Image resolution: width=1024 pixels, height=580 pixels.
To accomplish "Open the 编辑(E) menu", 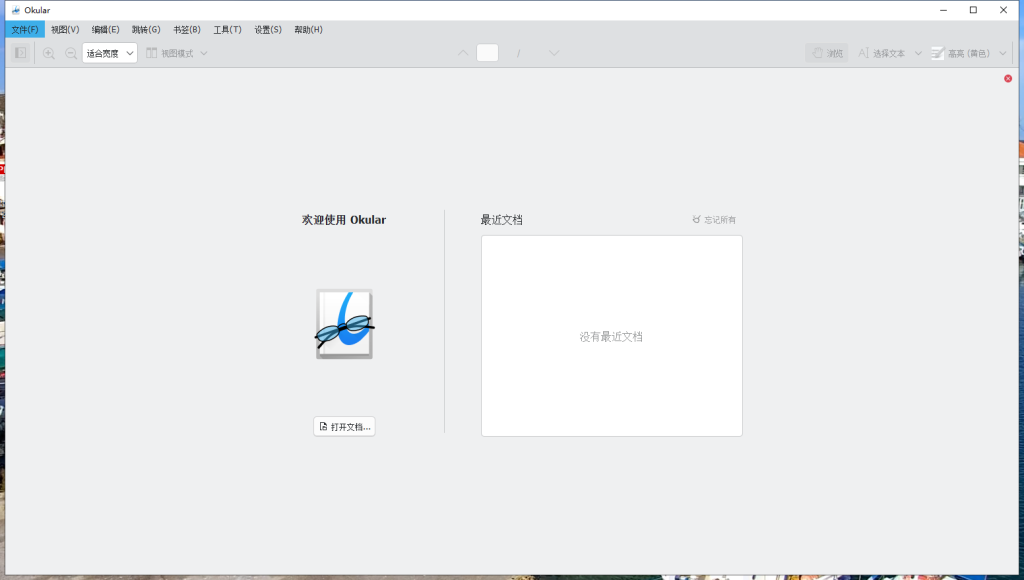I will [105, 29].
